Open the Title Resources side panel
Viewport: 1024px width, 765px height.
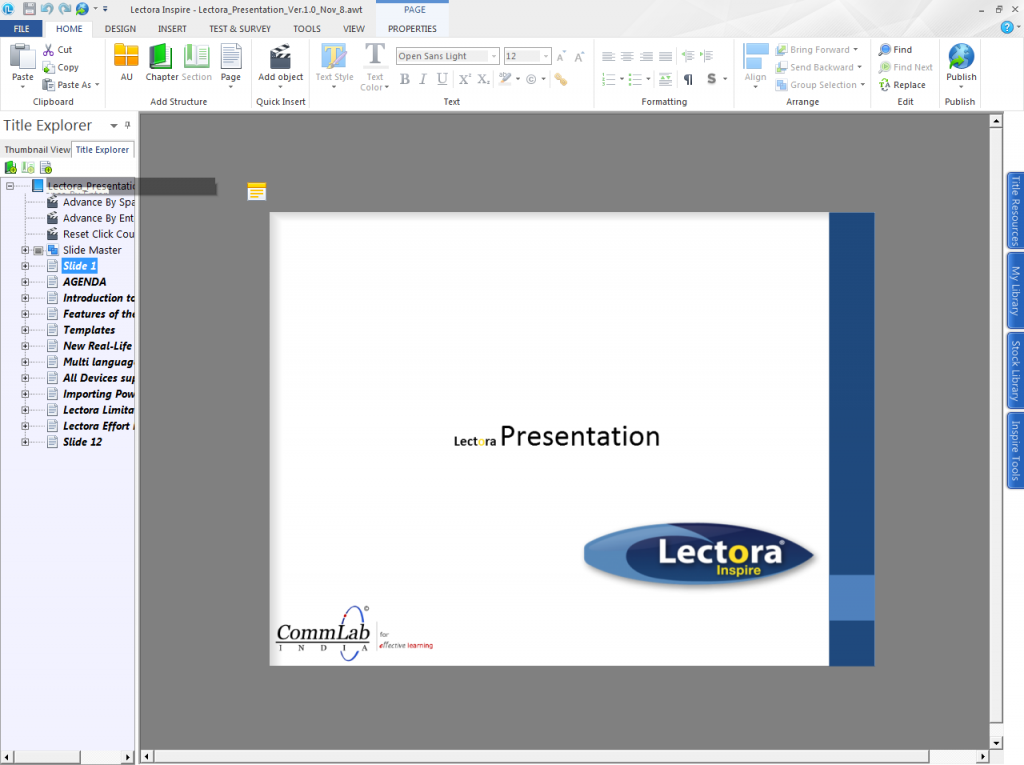click(x=1015, y=210)
